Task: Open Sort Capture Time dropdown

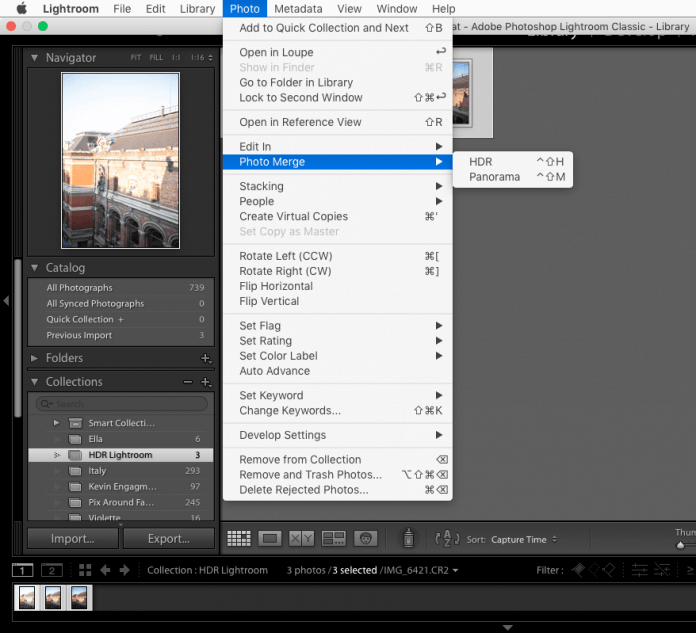Action: [x=524, y=539]
